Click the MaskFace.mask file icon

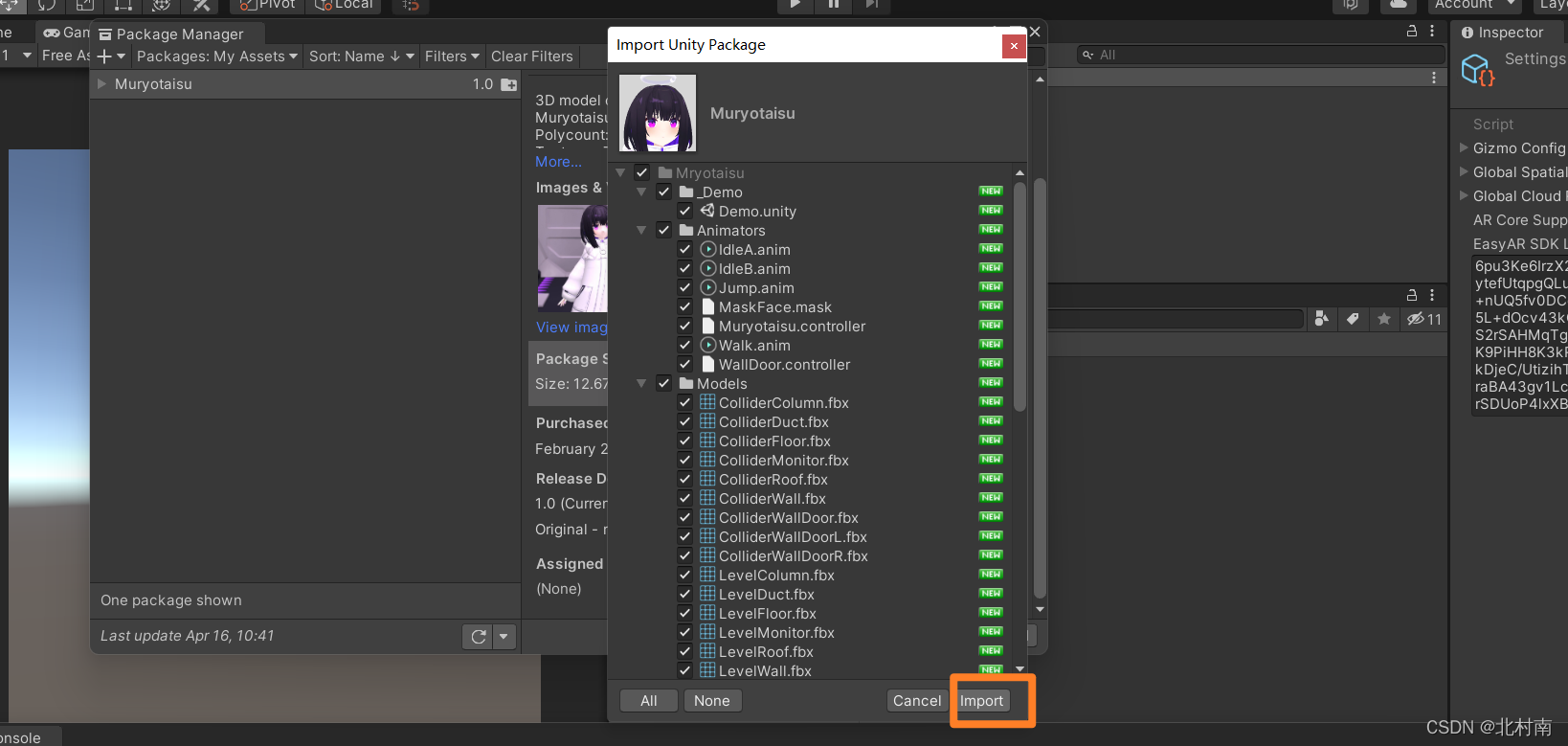coord(708,306)
